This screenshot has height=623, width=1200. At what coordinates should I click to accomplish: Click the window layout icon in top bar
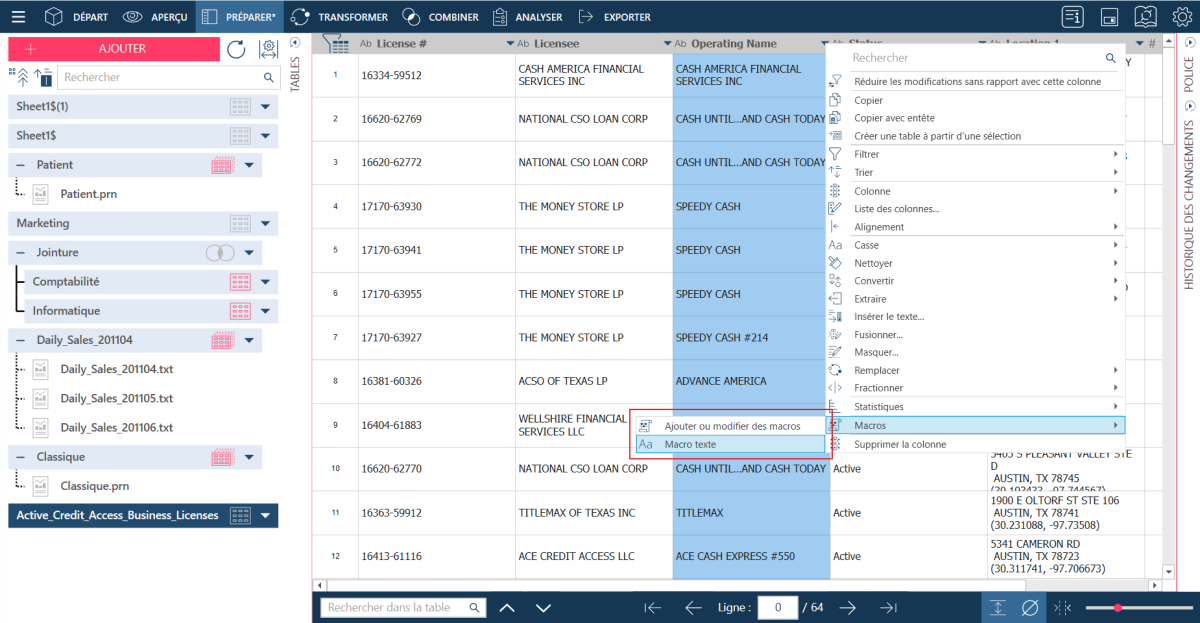click(1109, 17)
